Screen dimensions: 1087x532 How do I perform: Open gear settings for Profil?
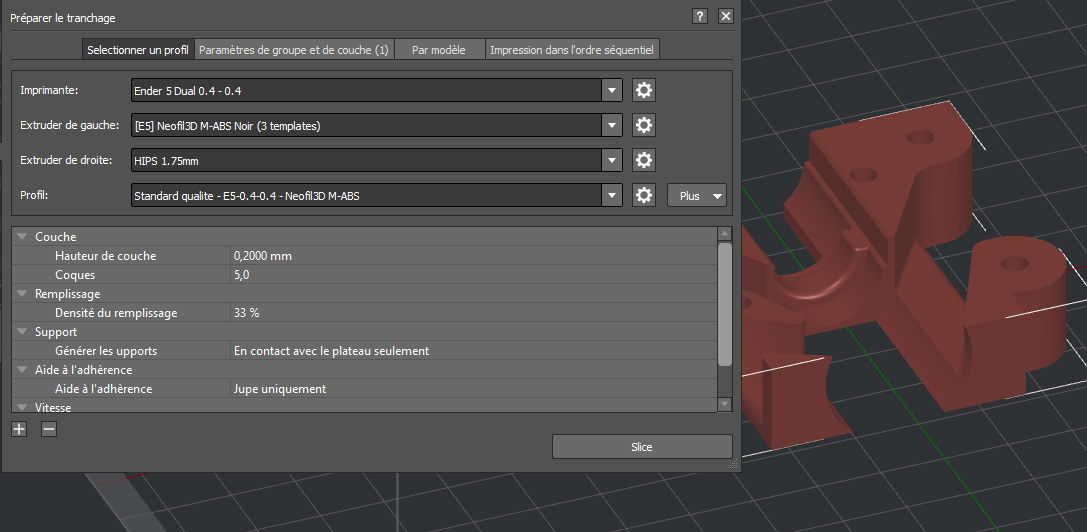click(644, 196)
